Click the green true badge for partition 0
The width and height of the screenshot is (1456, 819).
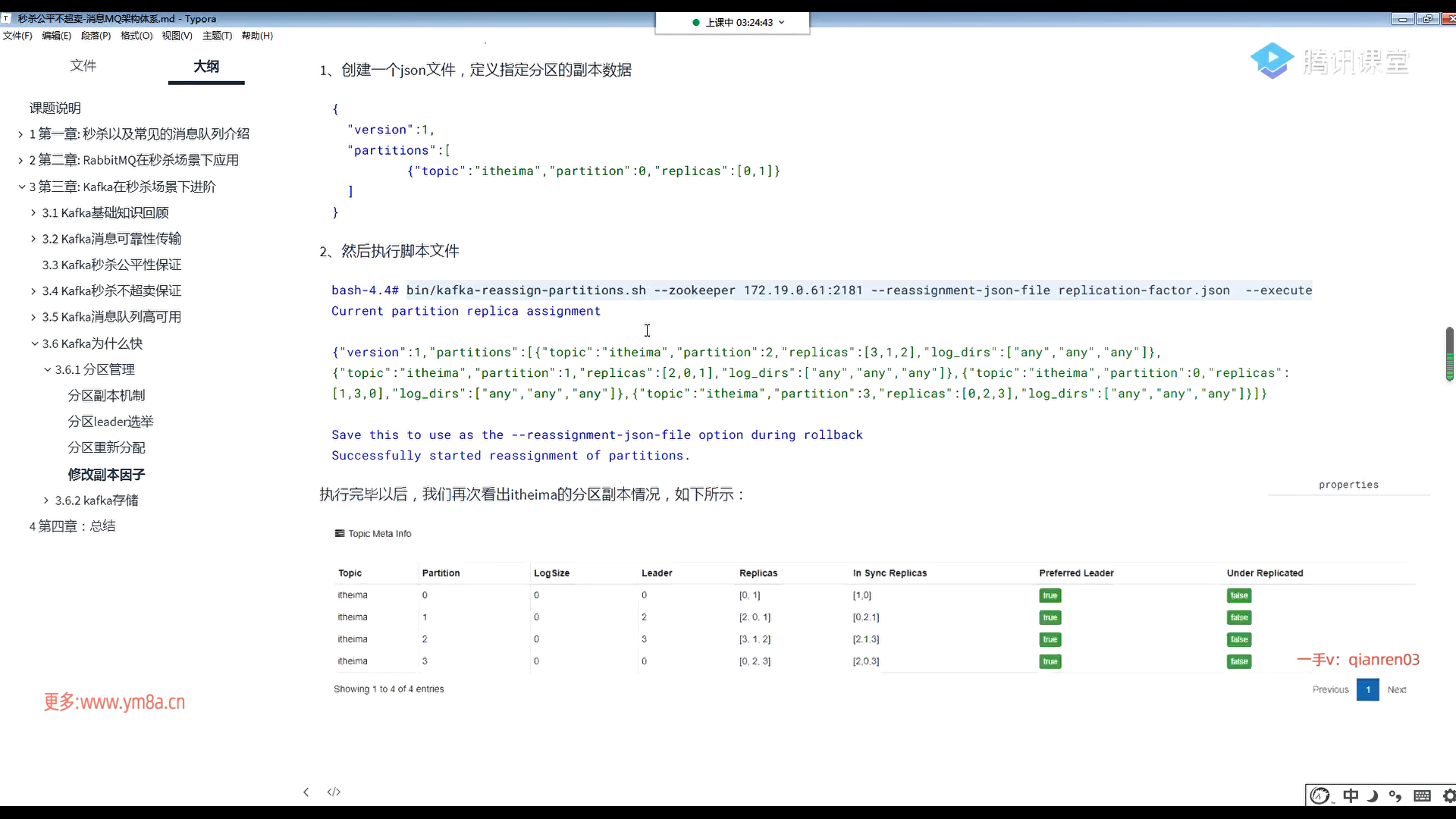coord(1050,595)
